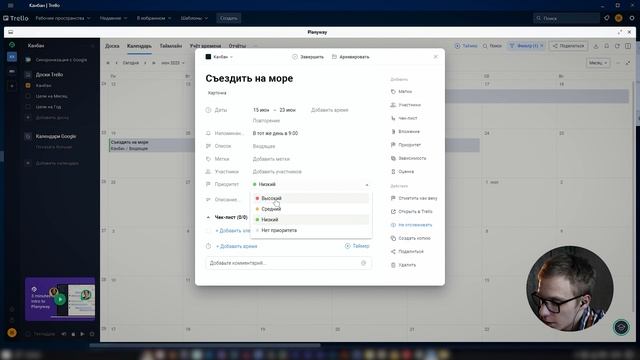Pick the Низкий option in the priority list
This screenshot has width=640, height=360.
[311, 220]
